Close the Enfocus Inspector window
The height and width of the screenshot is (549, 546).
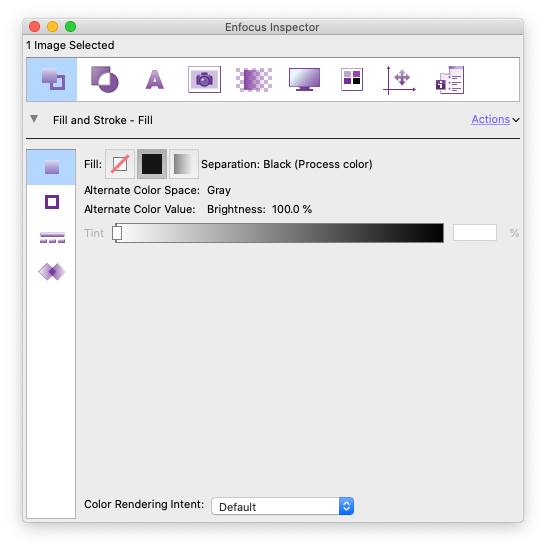coord(34,27)
